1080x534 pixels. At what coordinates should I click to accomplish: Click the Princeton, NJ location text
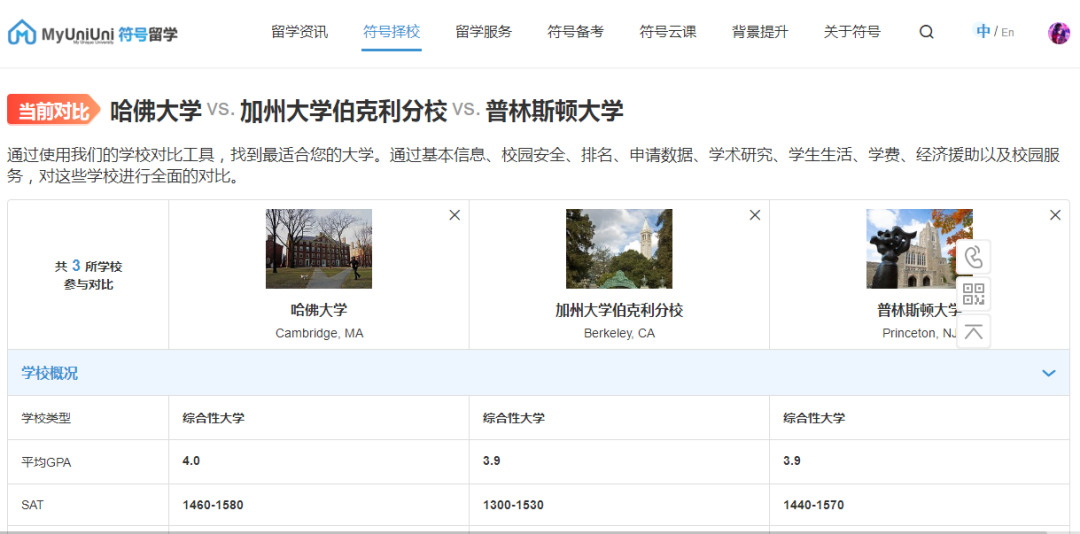click(920, 333)
